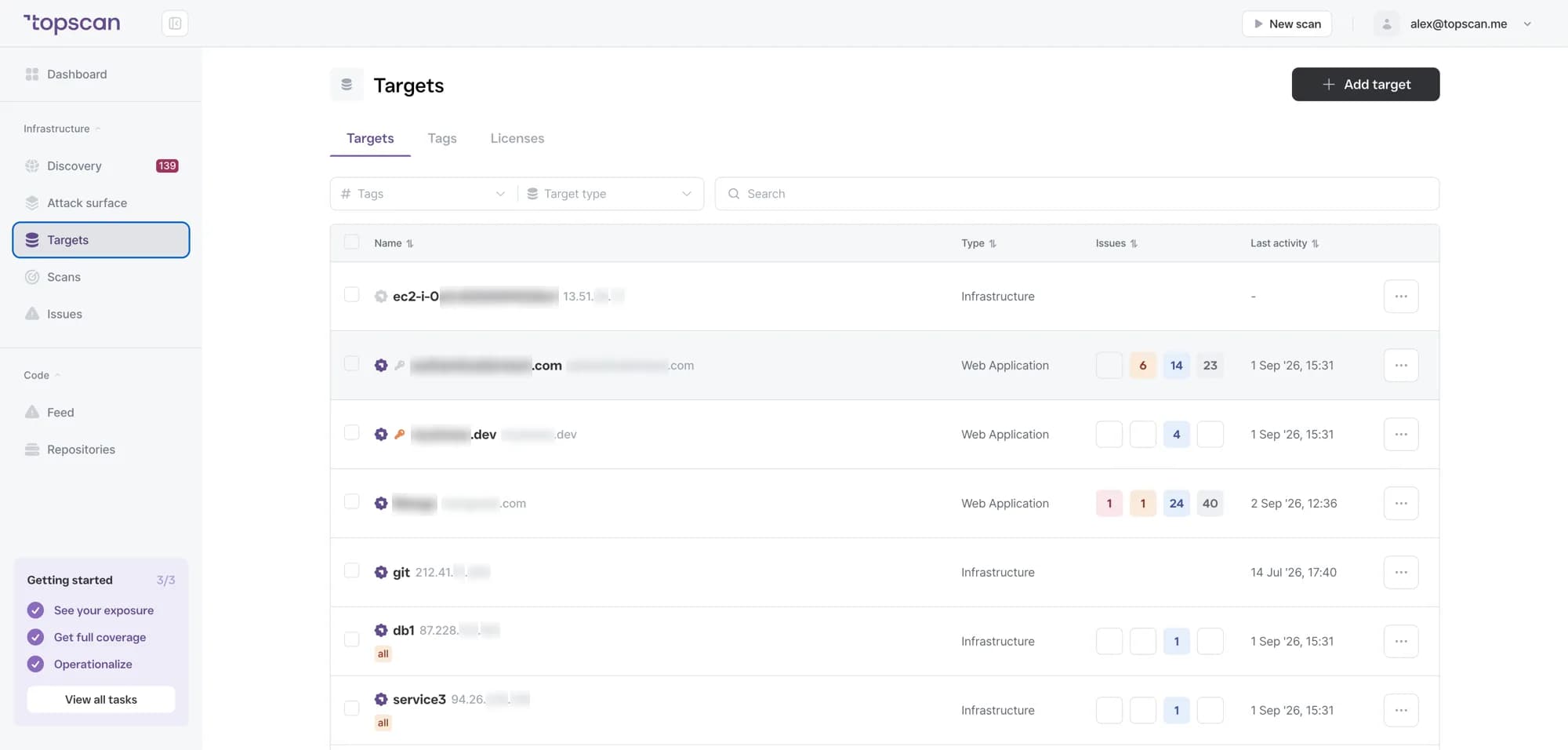Switch to the Tags tab
This screenshot has width=1568, height=750.
[x=442, y=138]
